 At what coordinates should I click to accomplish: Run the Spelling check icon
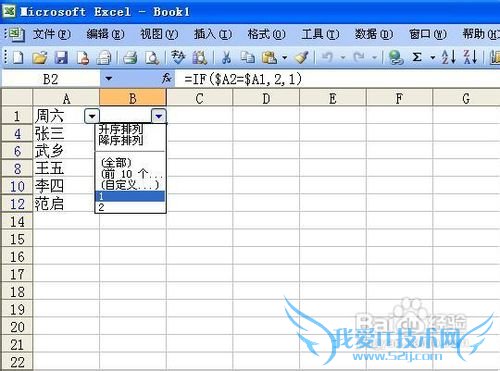point(178,57)
